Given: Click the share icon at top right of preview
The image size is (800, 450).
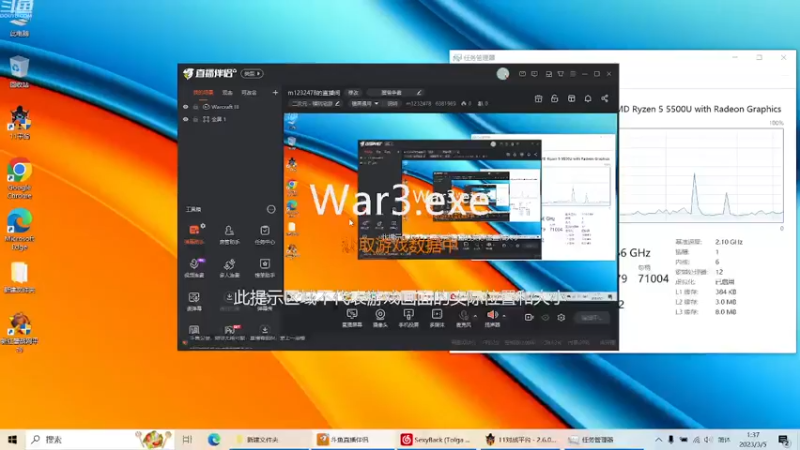Looking at the screenshot, I should pyautogui.click(x=605, y=98).
